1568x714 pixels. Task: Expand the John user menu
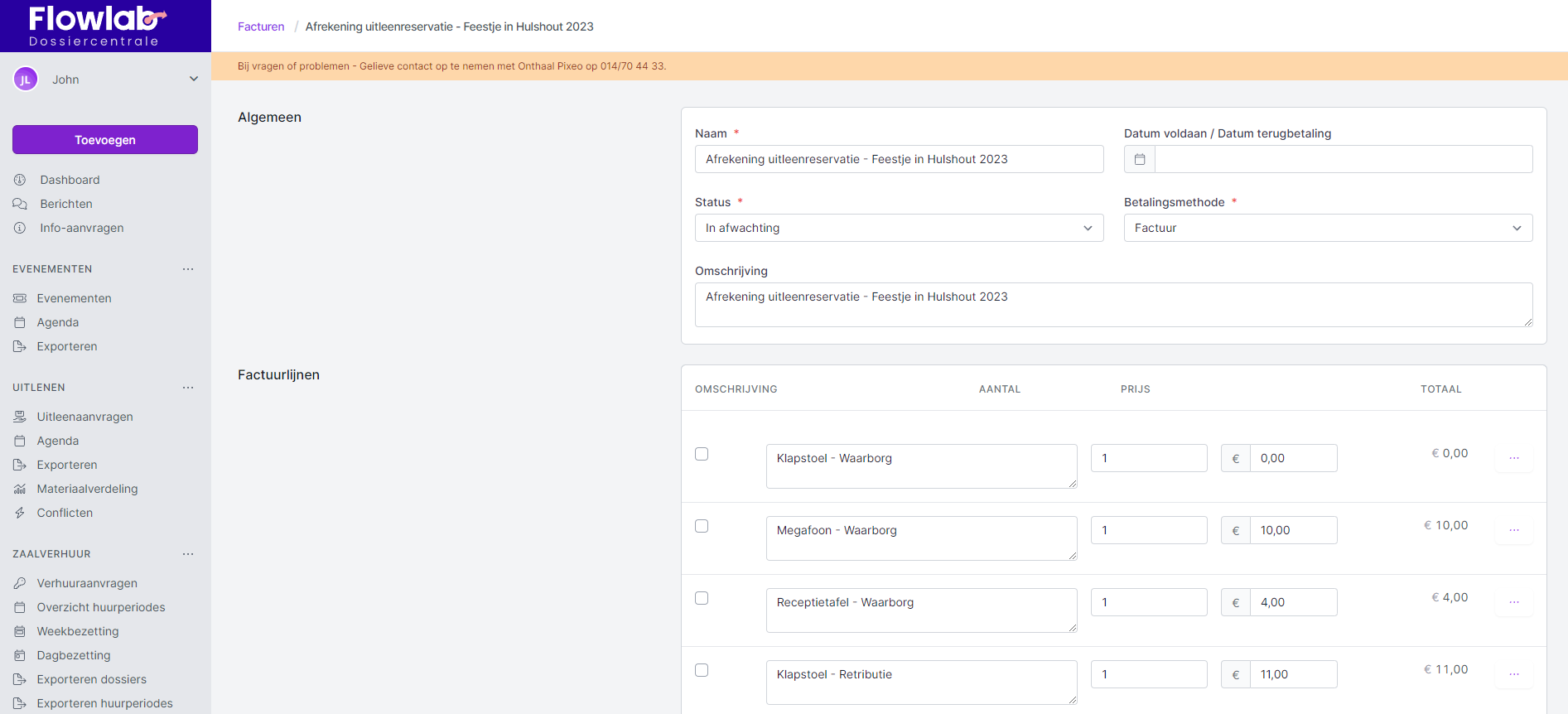[x=194, y=80]
